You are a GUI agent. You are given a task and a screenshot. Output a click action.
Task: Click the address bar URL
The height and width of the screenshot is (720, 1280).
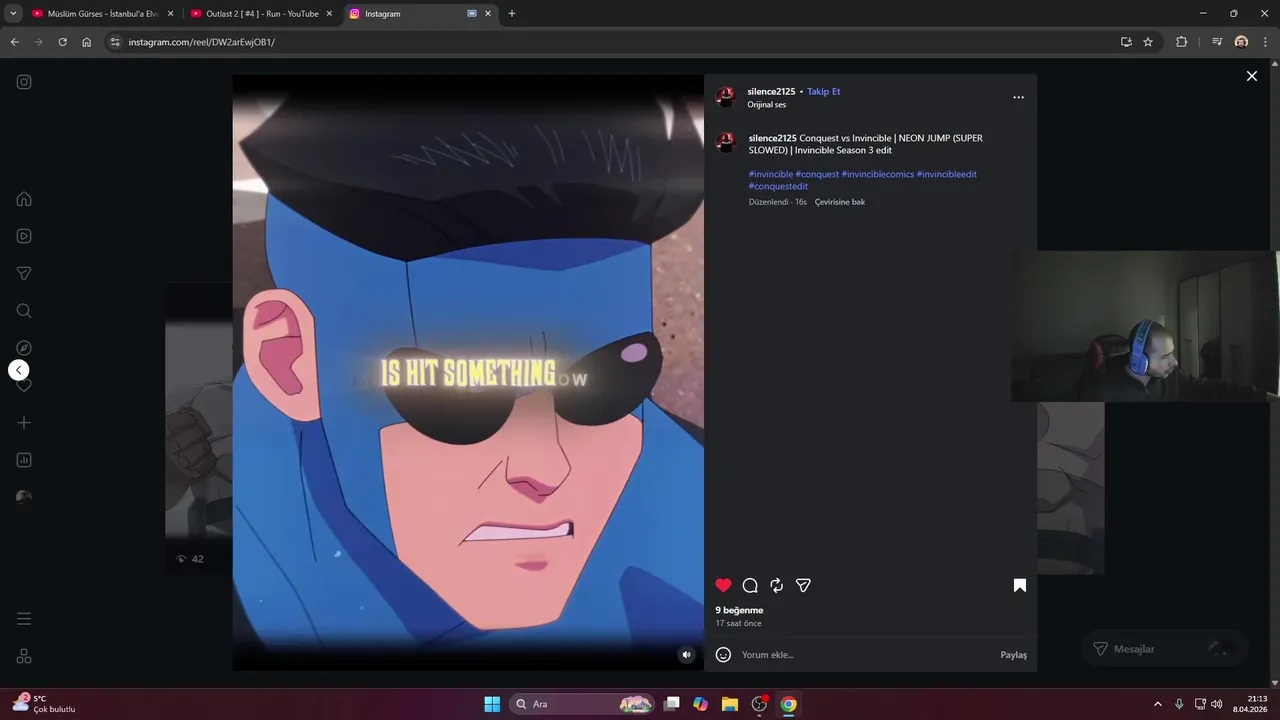(201, 42)
